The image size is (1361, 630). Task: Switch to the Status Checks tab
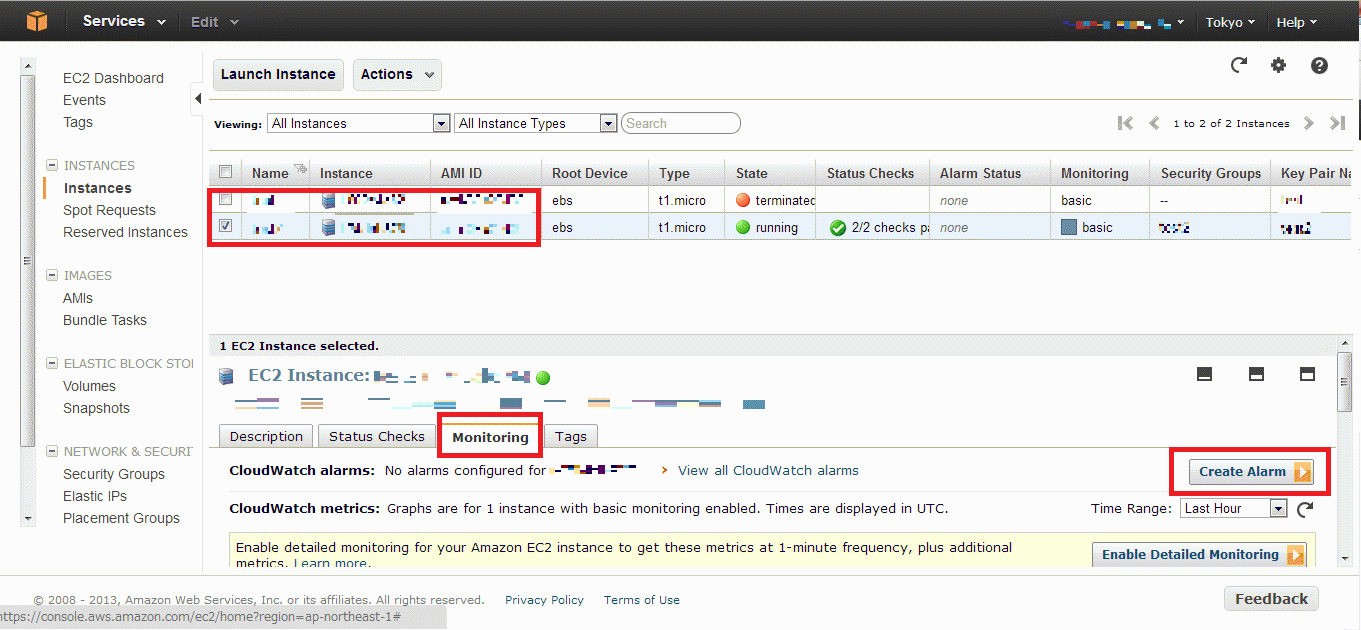[x=377, y=436]
